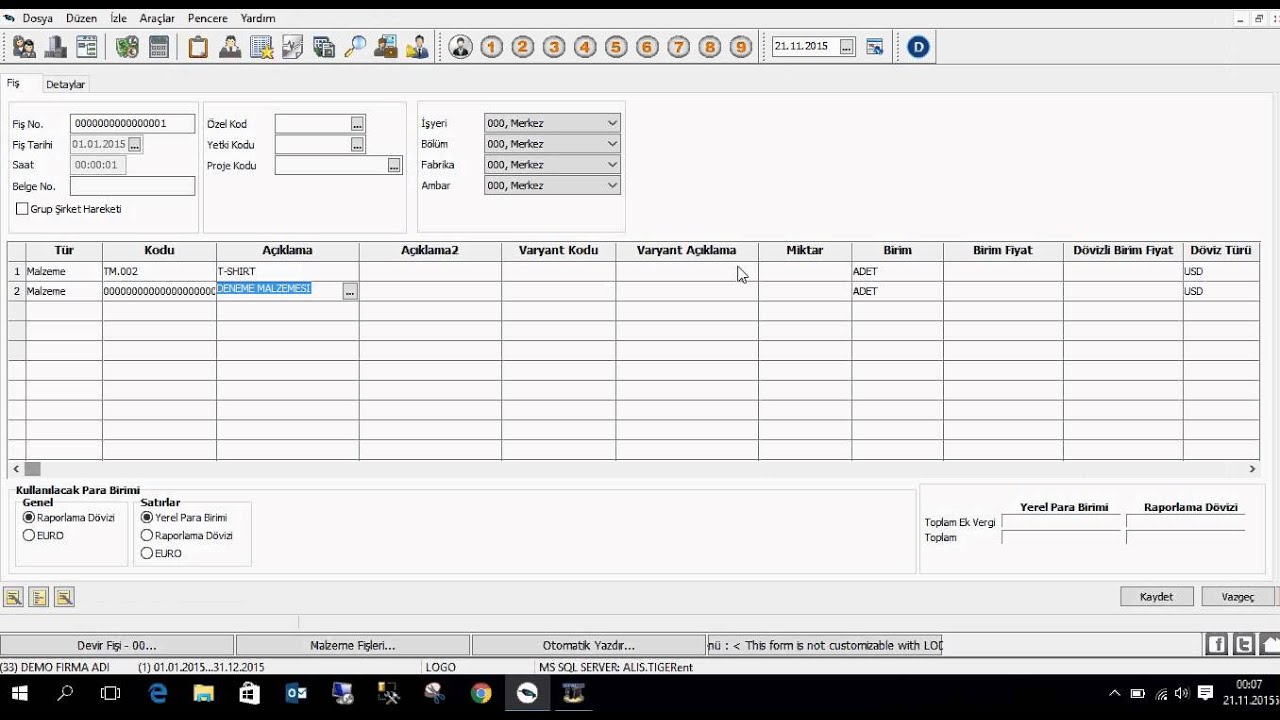Image resolution: width=1280 pixels, height=720 pixels.
Task: Click the Belge No. input field
Action: click(132, 186)
